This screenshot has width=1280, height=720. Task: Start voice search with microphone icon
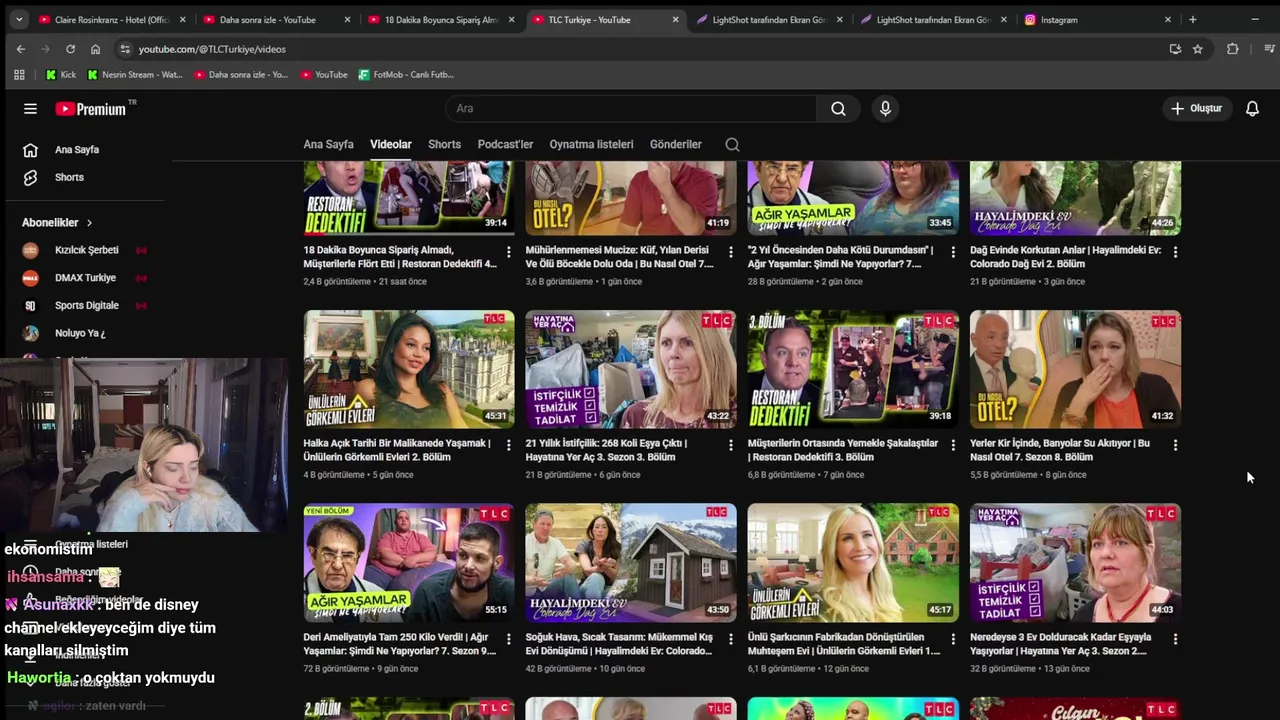[885, 108]
